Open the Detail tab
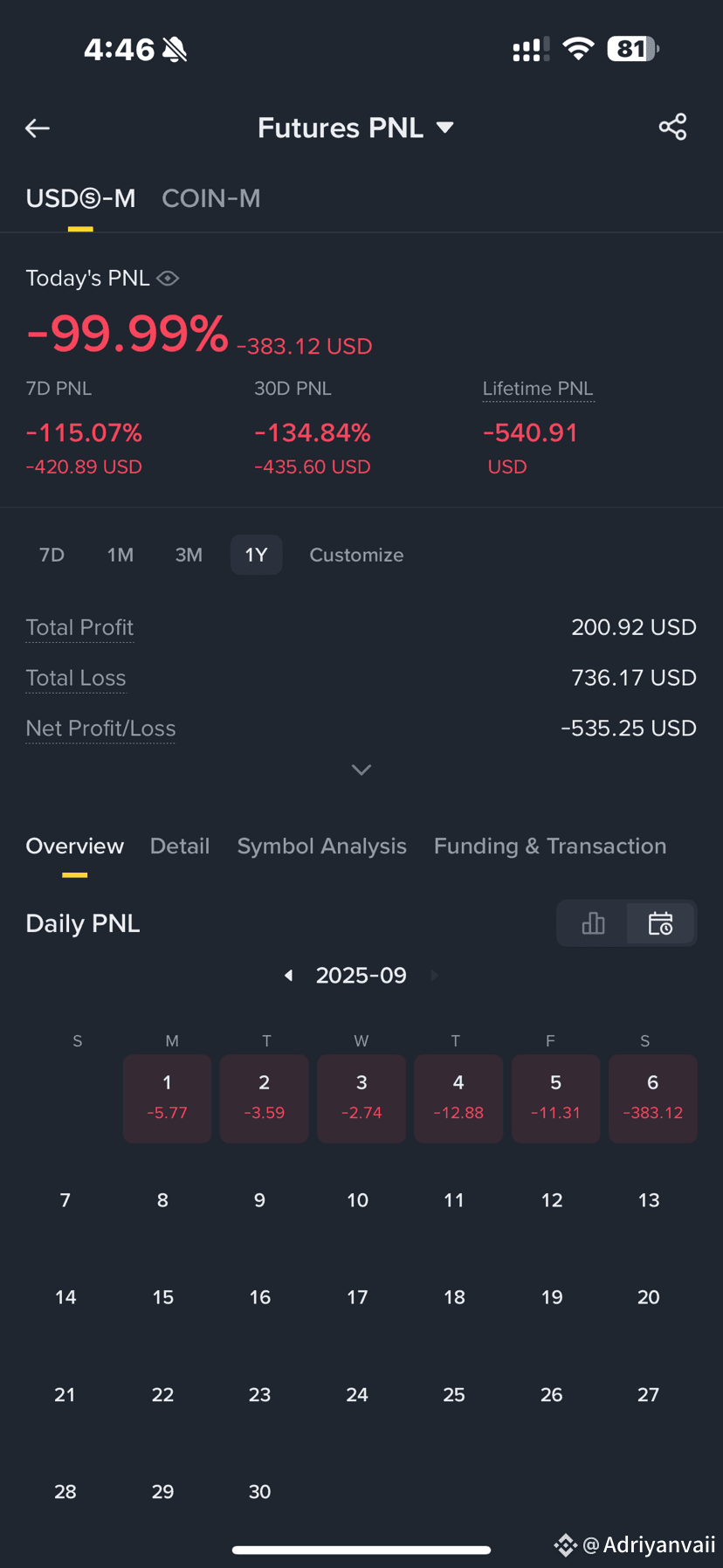 pos(180,846)
